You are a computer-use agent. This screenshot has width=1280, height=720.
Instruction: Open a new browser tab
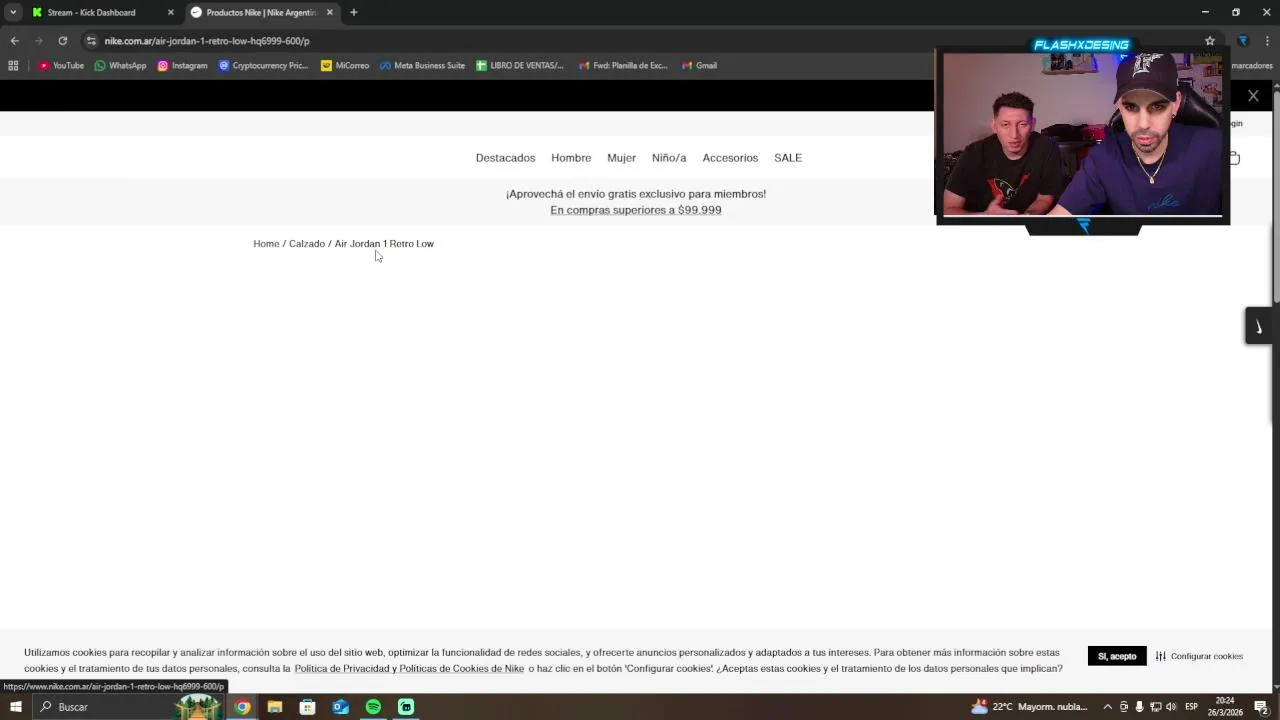pos(354,13)
